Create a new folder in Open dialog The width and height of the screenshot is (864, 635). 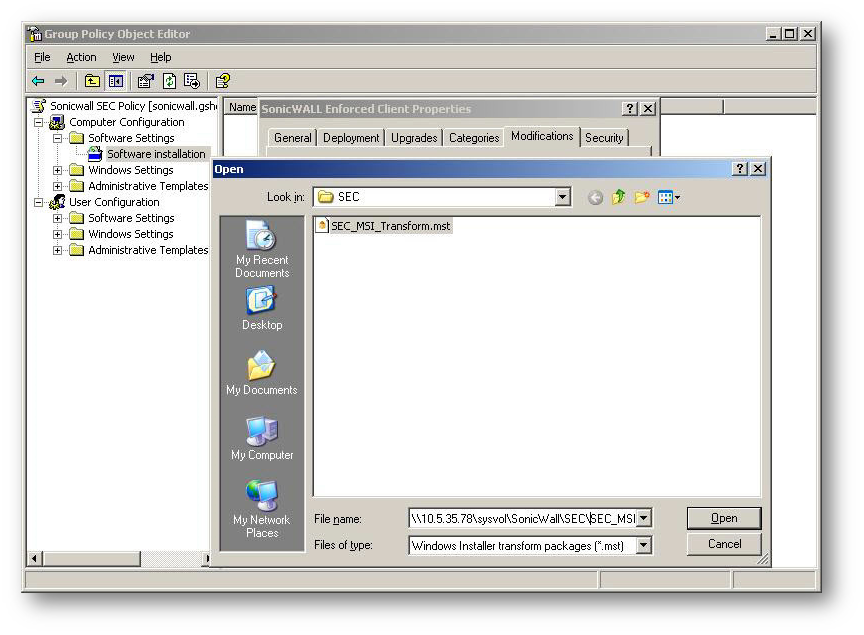coord(642,197)
